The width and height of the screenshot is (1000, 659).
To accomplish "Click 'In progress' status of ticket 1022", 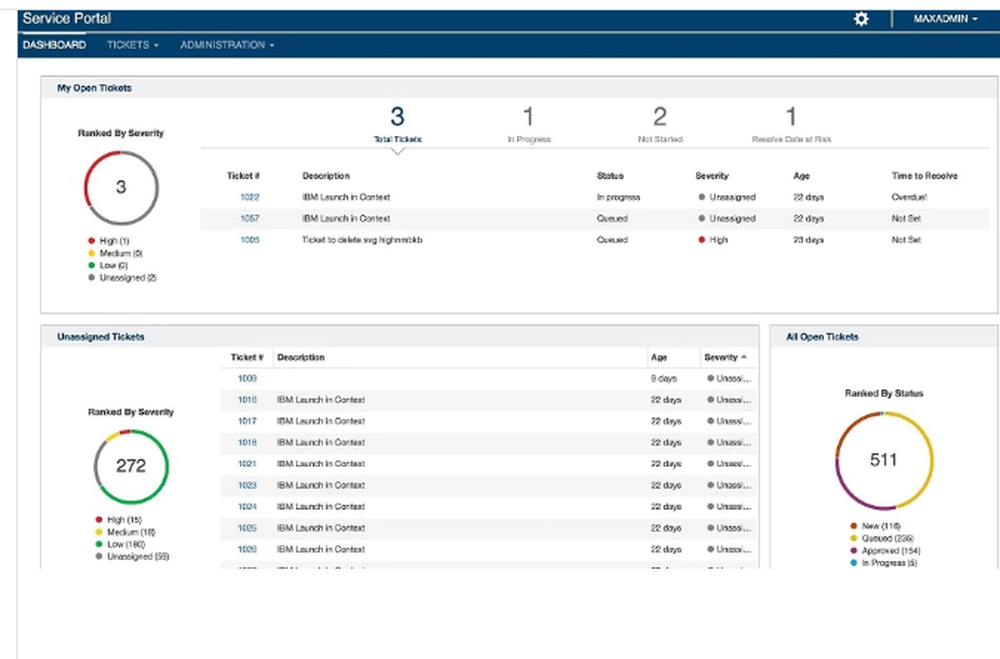I will (x=618, y=197).
